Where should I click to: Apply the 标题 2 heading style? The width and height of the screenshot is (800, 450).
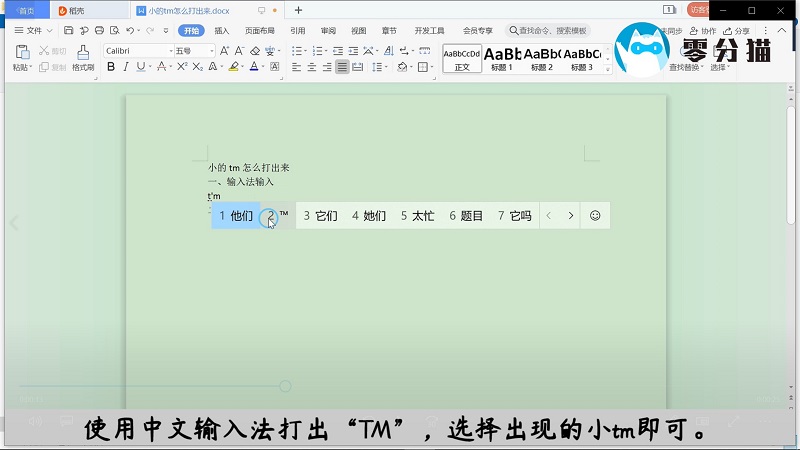tap(542, 59)
